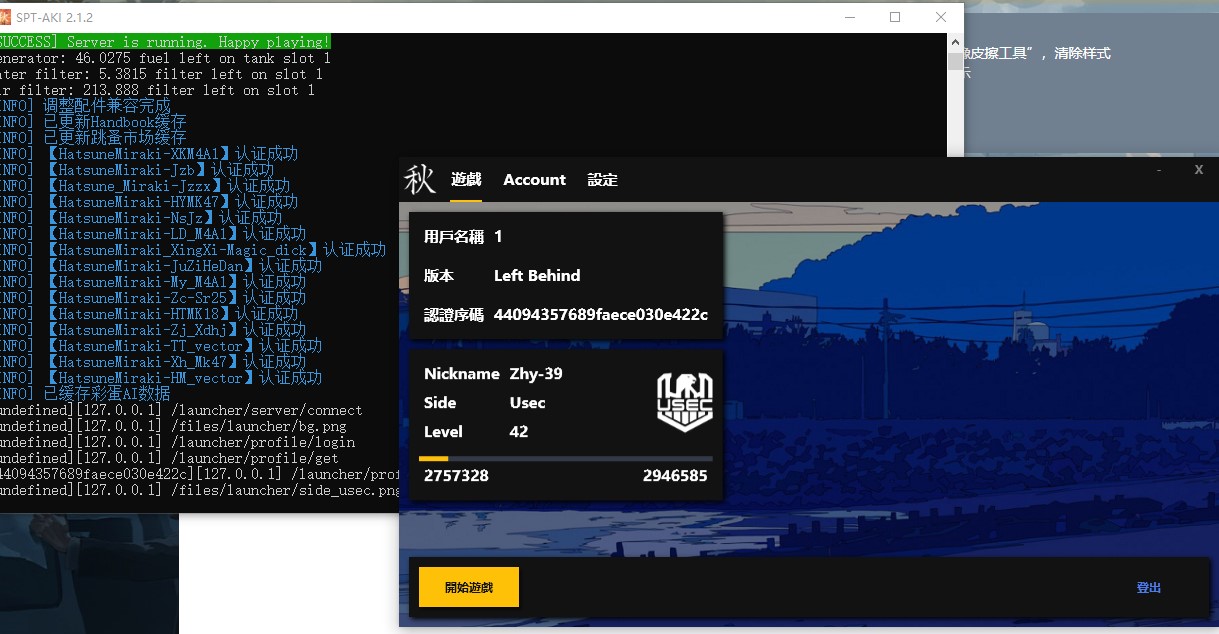This screenshot has height=634, width=1219.
Task: Click the HatsuneMiraki-TT_vector console line
Action: (x=161, y=346)
